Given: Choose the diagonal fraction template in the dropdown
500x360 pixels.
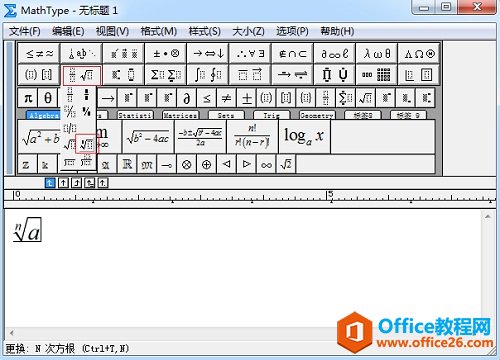Looking at the screenshot, I should 70,111.
